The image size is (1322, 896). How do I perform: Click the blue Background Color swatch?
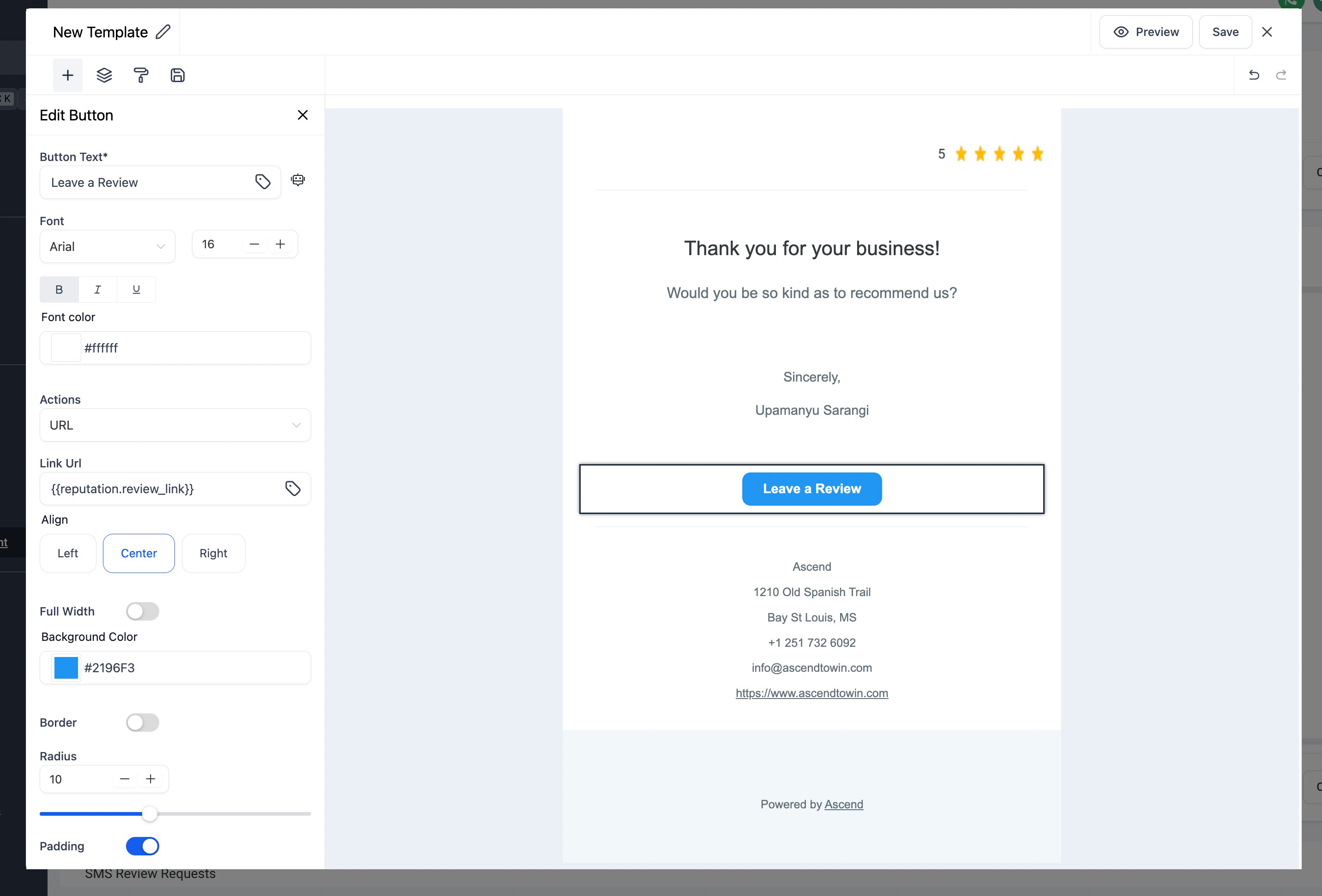(x=66, y=668)
